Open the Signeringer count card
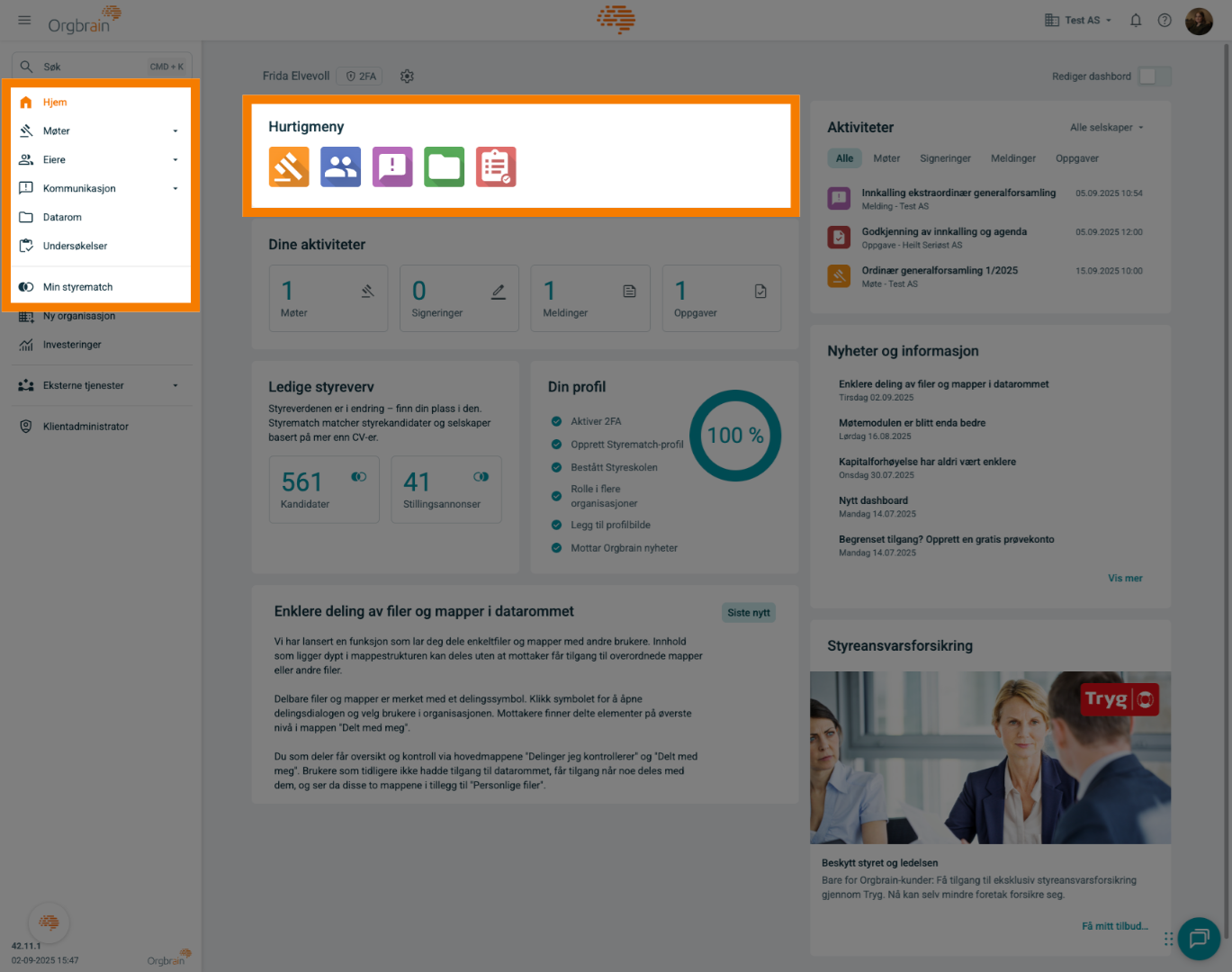The width and height of the screenshot is (1232, 972). click(x=459, y=298)
